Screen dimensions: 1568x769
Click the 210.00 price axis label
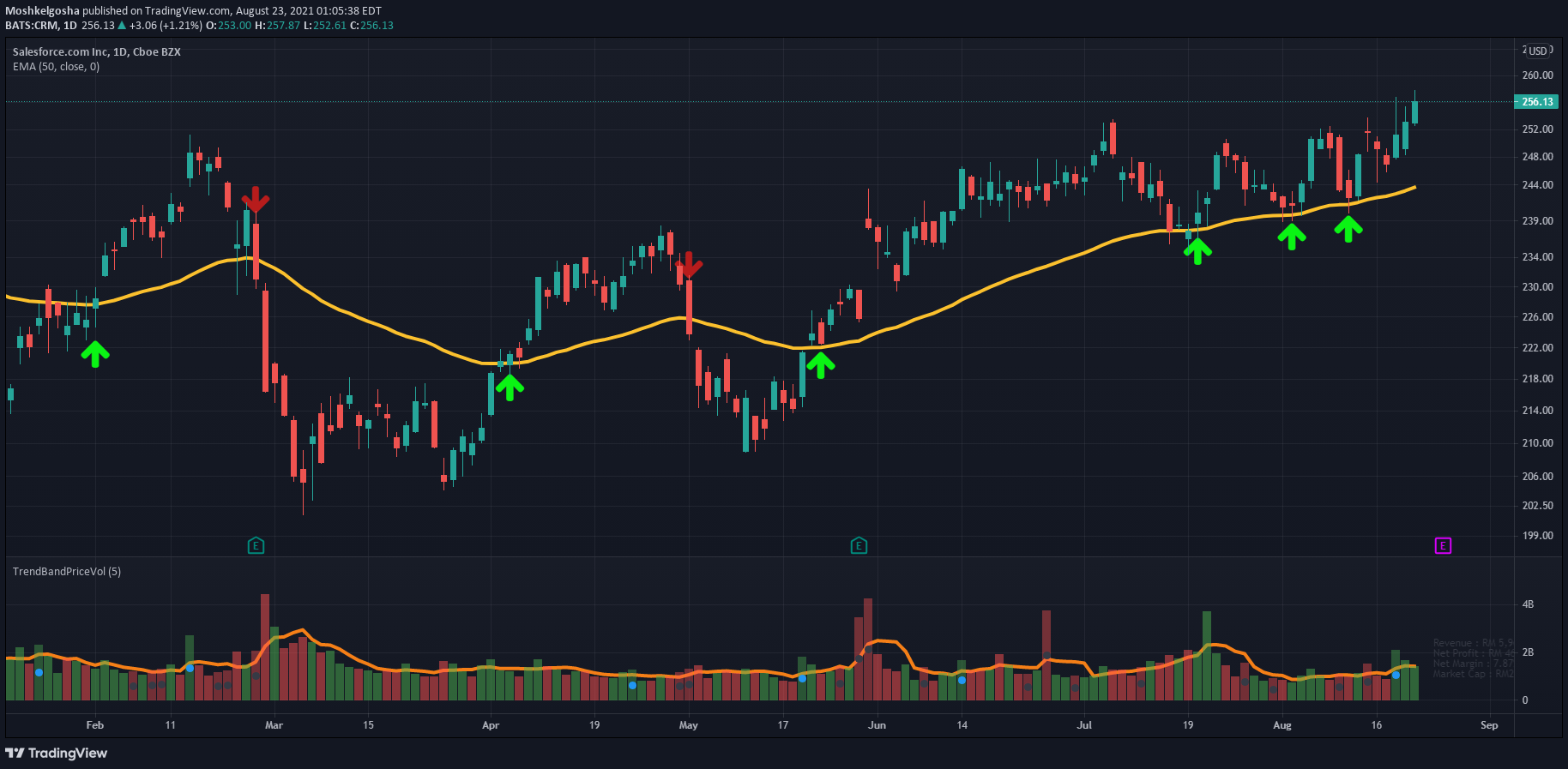click(1537, 443)
